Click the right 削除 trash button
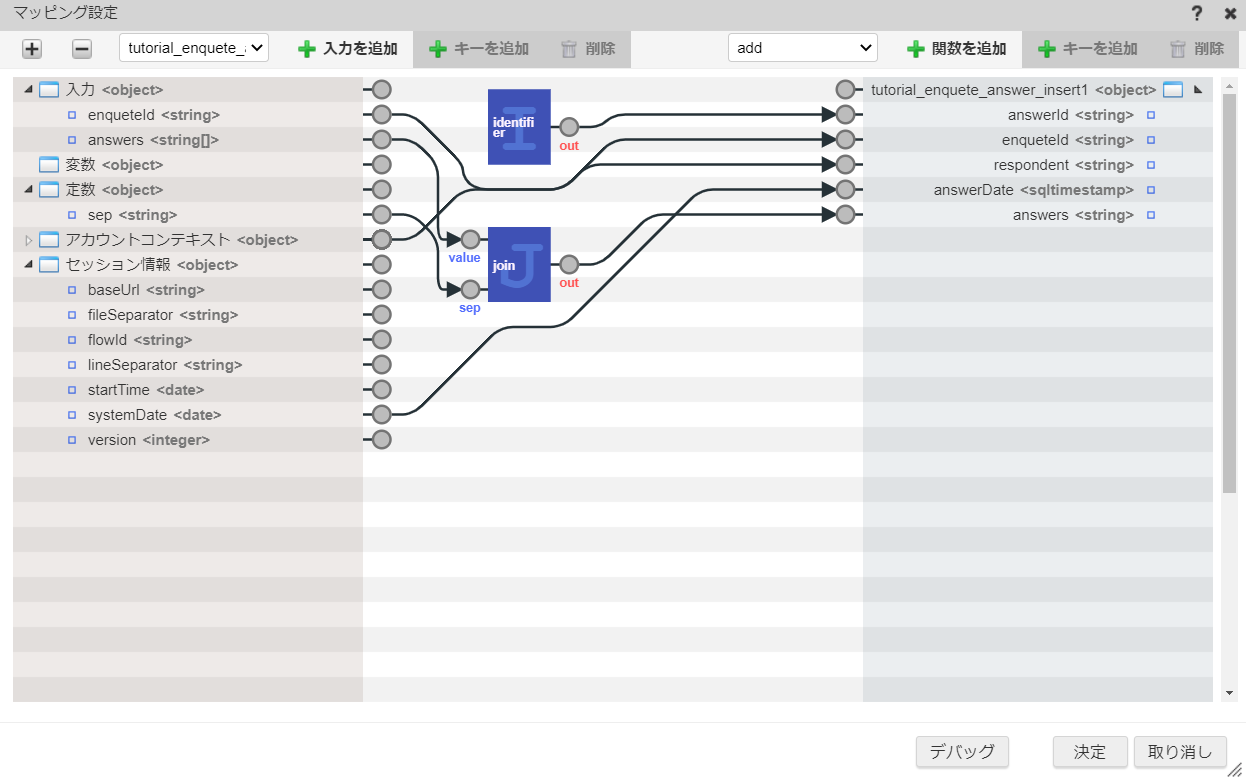The height and width of the screenshot is (780, 1246). 1197,49
